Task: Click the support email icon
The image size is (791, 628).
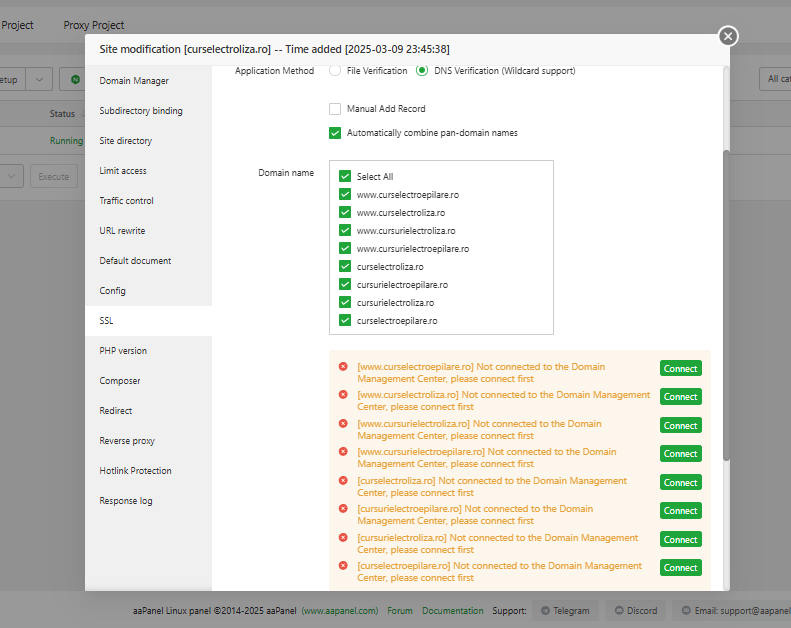Action: click(685, 610)
